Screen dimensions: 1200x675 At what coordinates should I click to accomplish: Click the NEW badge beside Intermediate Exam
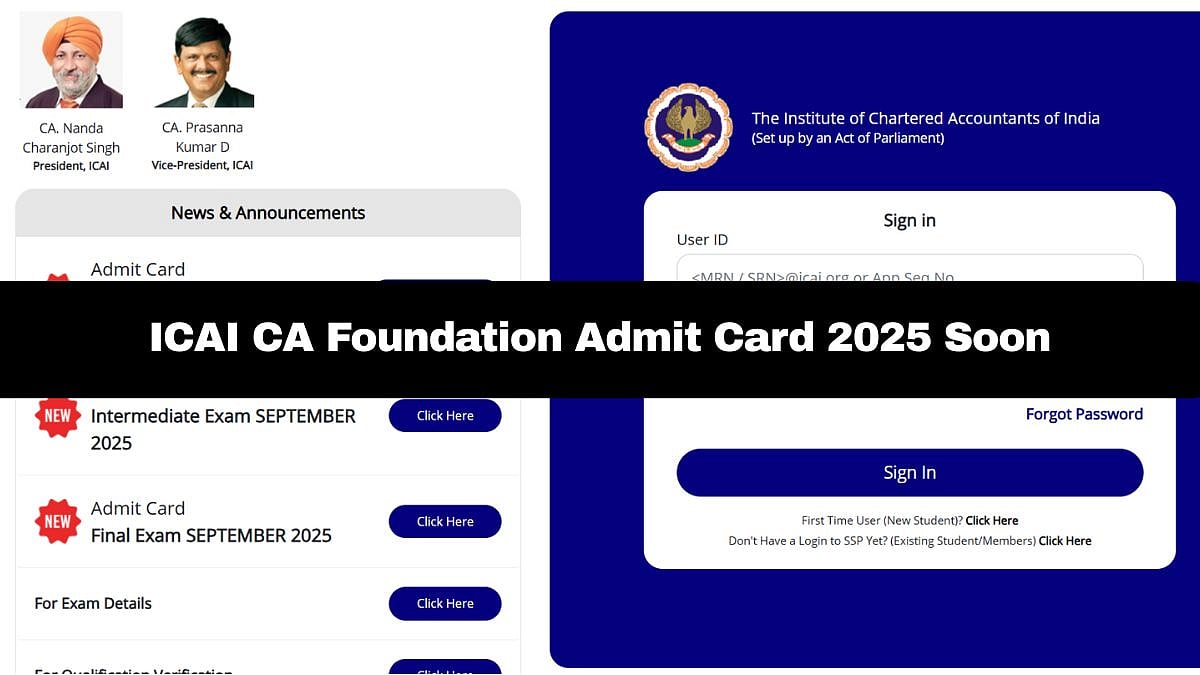(58, 416)
